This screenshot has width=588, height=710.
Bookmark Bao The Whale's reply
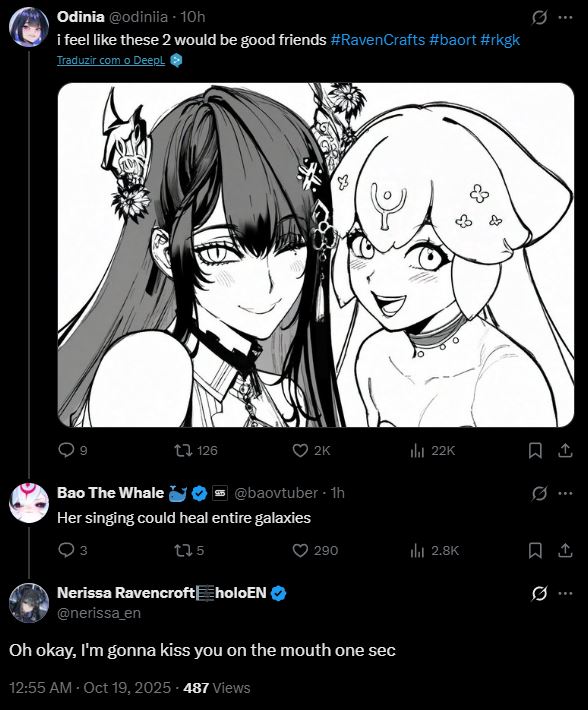[535, 551]
